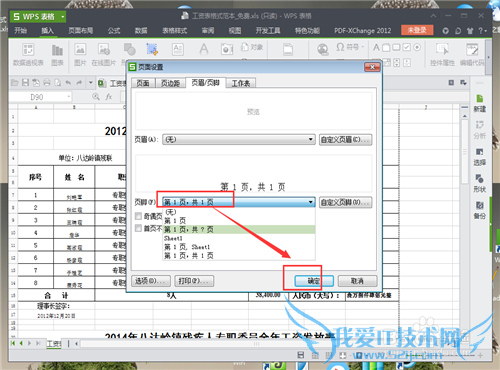Click the 自定义页脚 custom footer button
Viewport: 500px width, 370px height.
(x=345, y=202)
